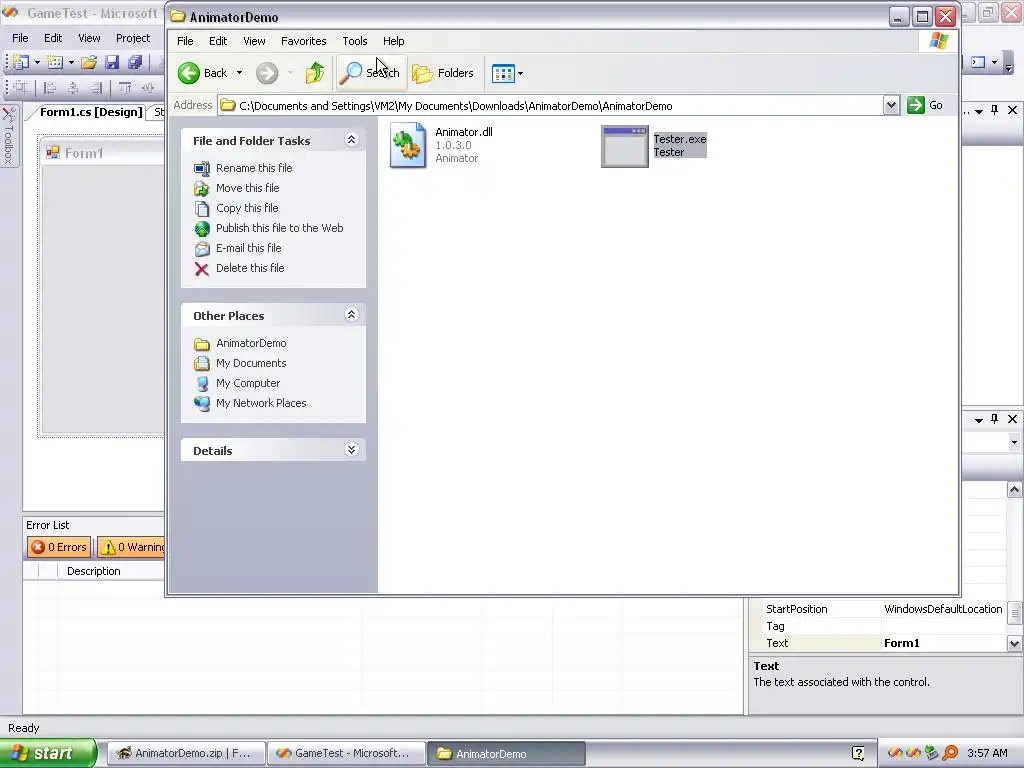Open My Network Places link

click(x=261, y=403)
